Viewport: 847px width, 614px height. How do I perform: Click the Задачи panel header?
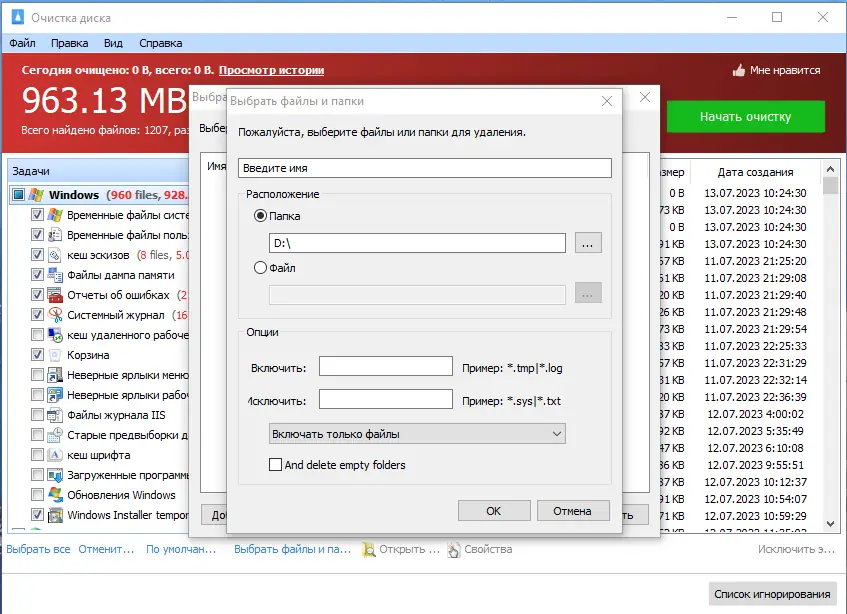point(99,171)
